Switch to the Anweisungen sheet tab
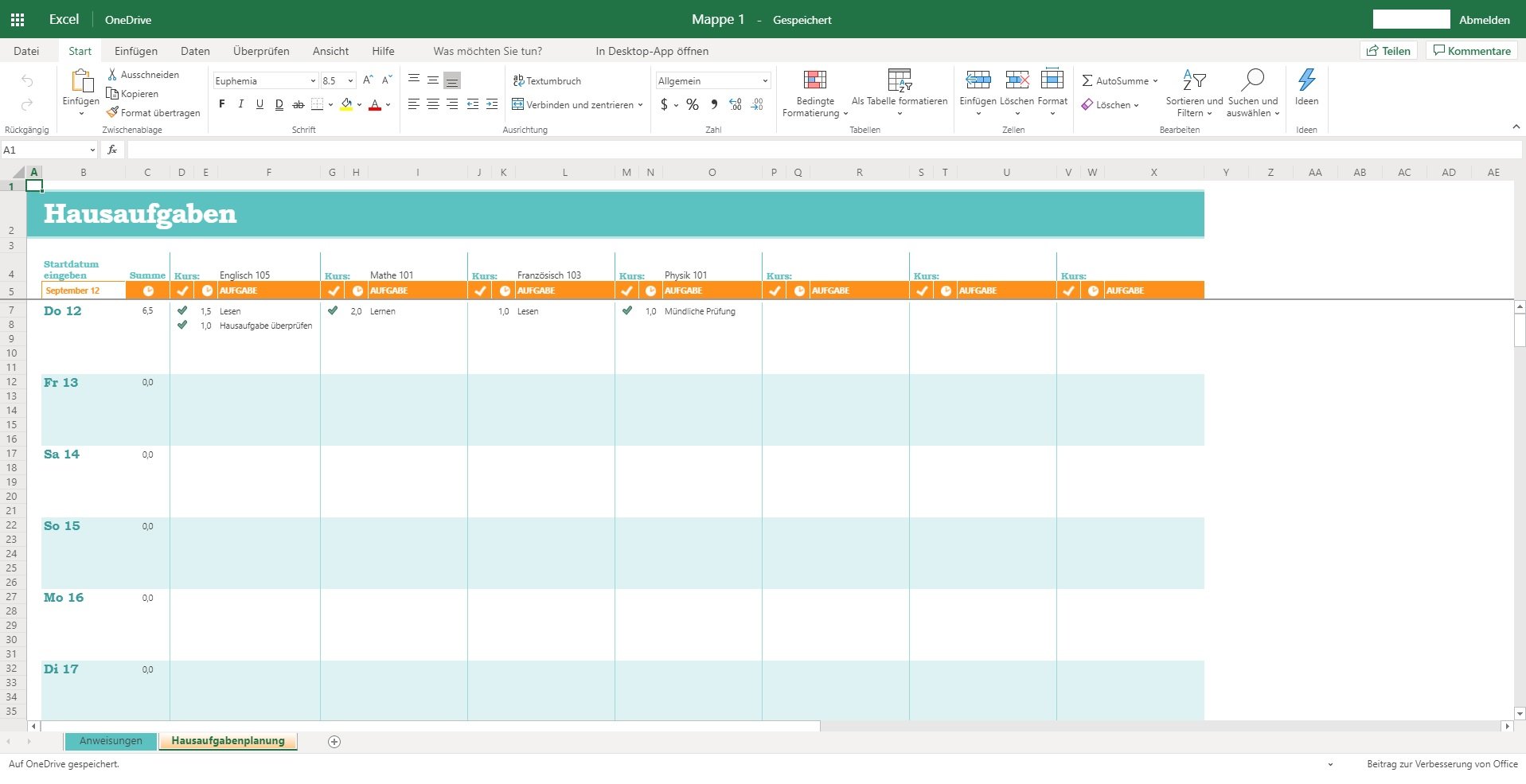This screenshot has height=784, width=1526. click(x=111, y=741)
